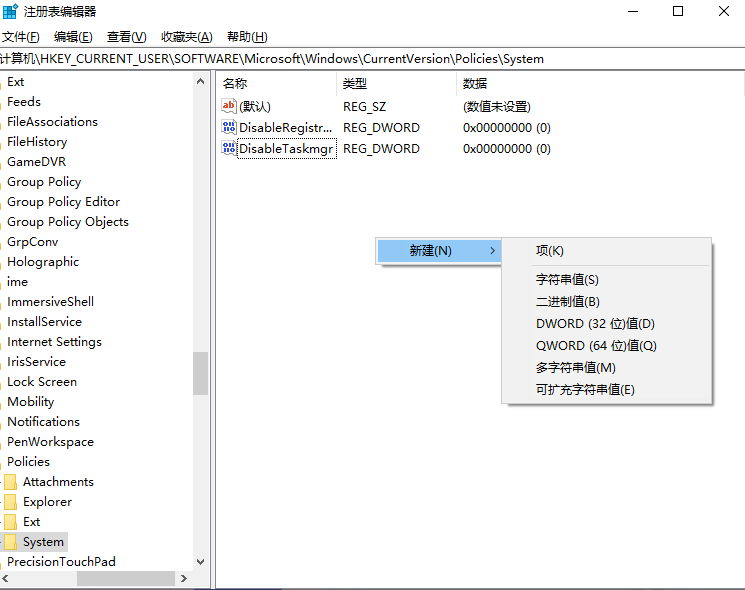Select the System folder icon in tree
The width and height of the screenshot is (745, 590).
pyautogui.click(x=10, y=542)
